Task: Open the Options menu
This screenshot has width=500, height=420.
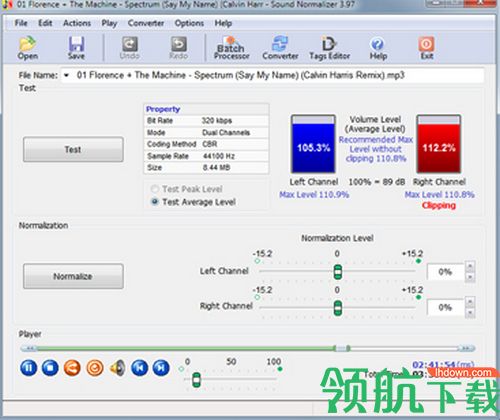Action: [189, 23]
